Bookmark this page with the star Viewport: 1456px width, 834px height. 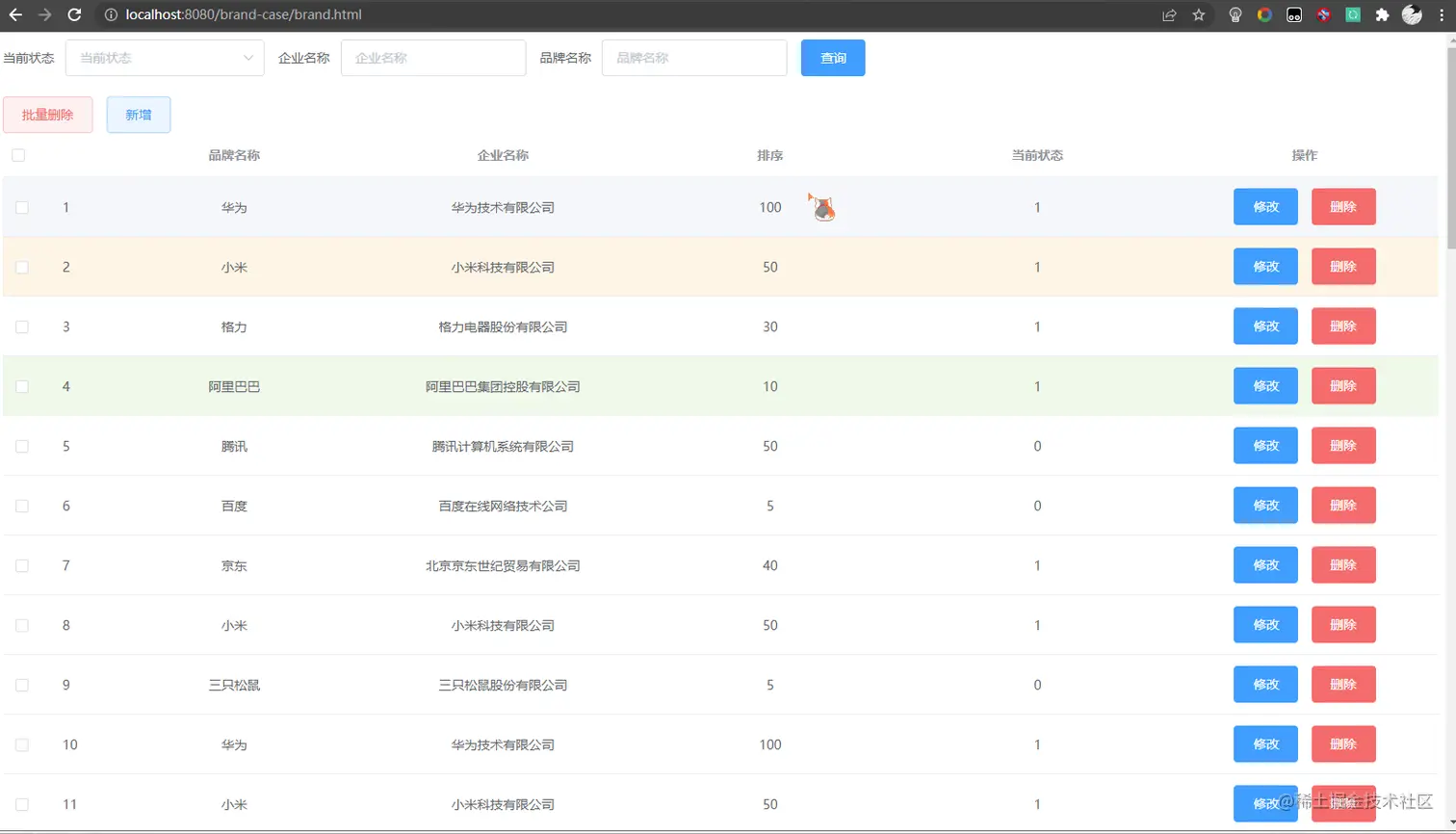1199,14
